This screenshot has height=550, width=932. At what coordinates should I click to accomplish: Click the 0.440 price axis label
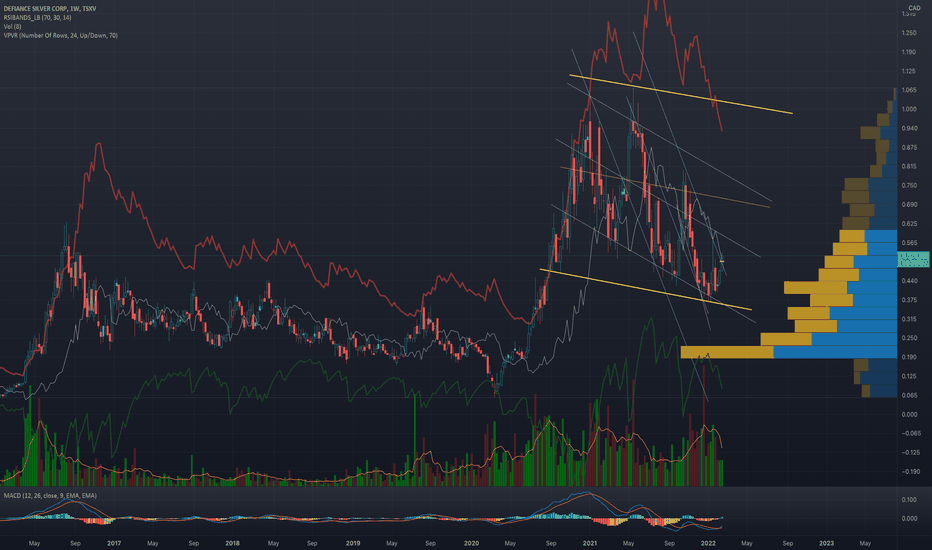pyautogui.click(x=909, y=281)
